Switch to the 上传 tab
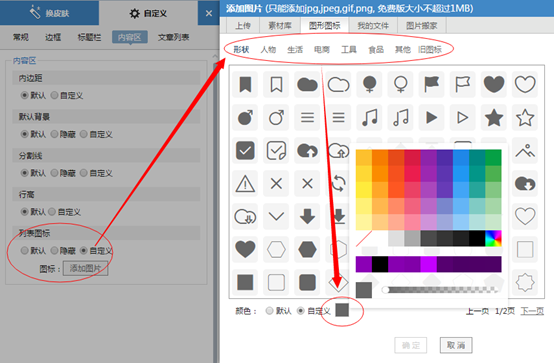 click(243, 25)
